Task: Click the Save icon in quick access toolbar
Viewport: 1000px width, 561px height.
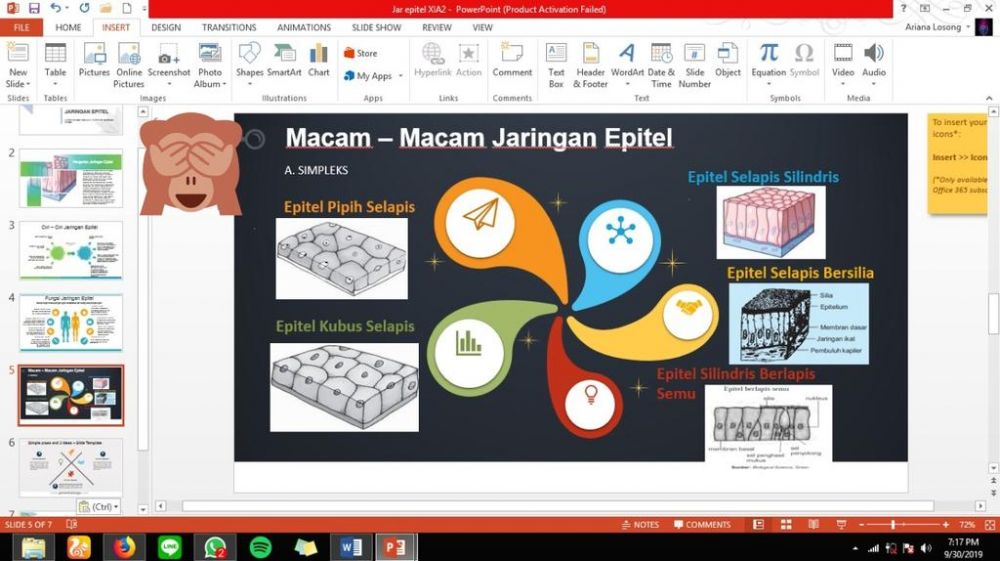Action: (34, 8)
